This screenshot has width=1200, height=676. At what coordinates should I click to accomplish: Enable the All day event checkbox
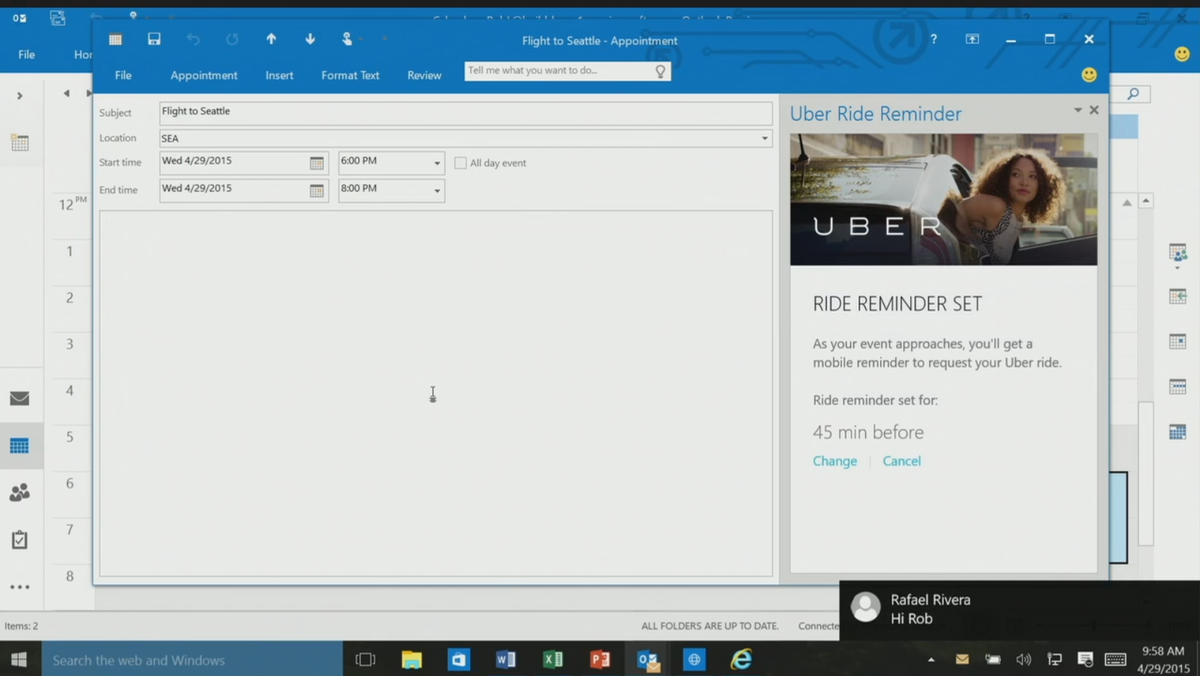click(x=461, y=163)
